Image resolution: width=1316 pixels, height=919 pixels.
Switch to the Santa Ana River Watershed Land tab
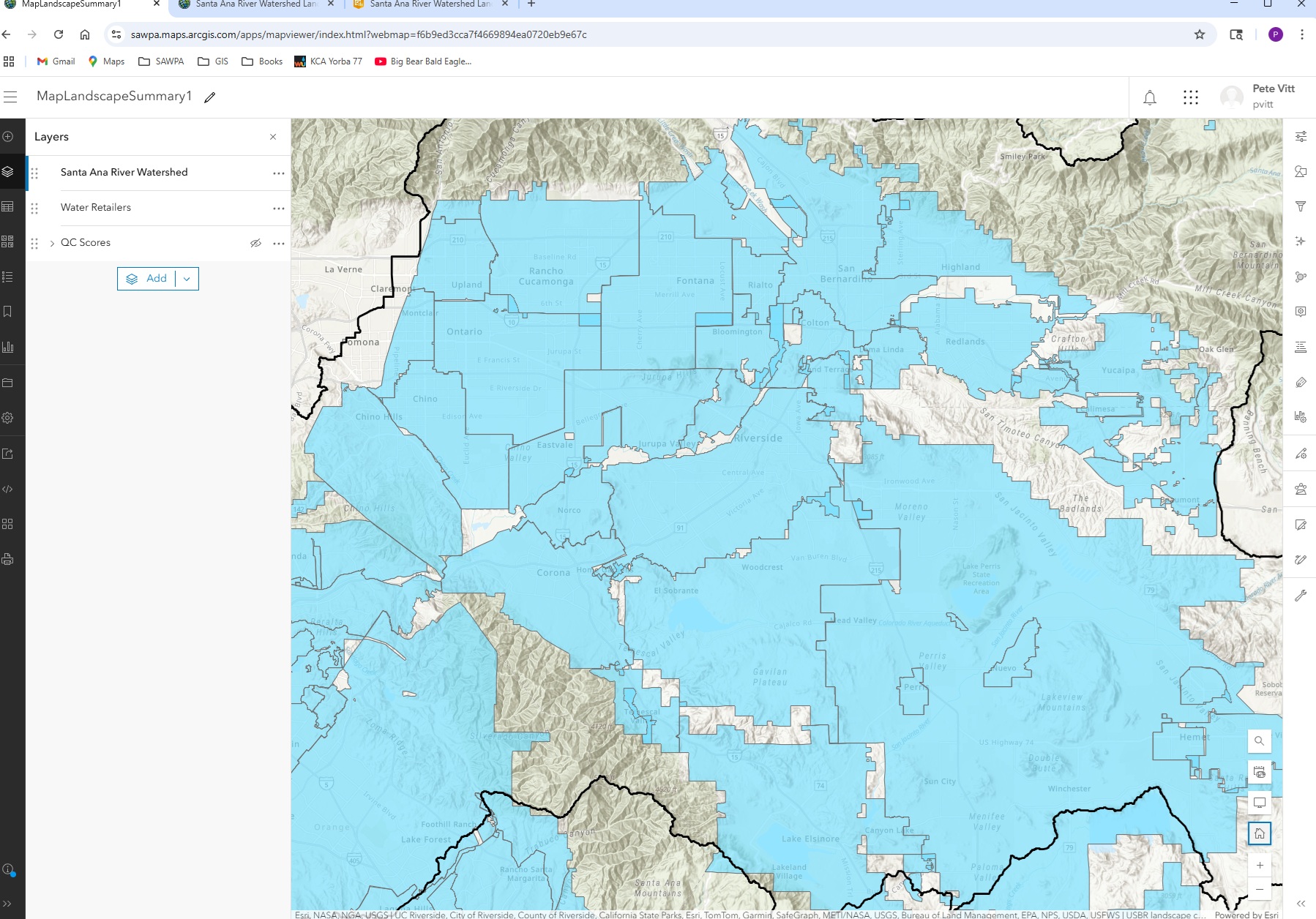255,4
